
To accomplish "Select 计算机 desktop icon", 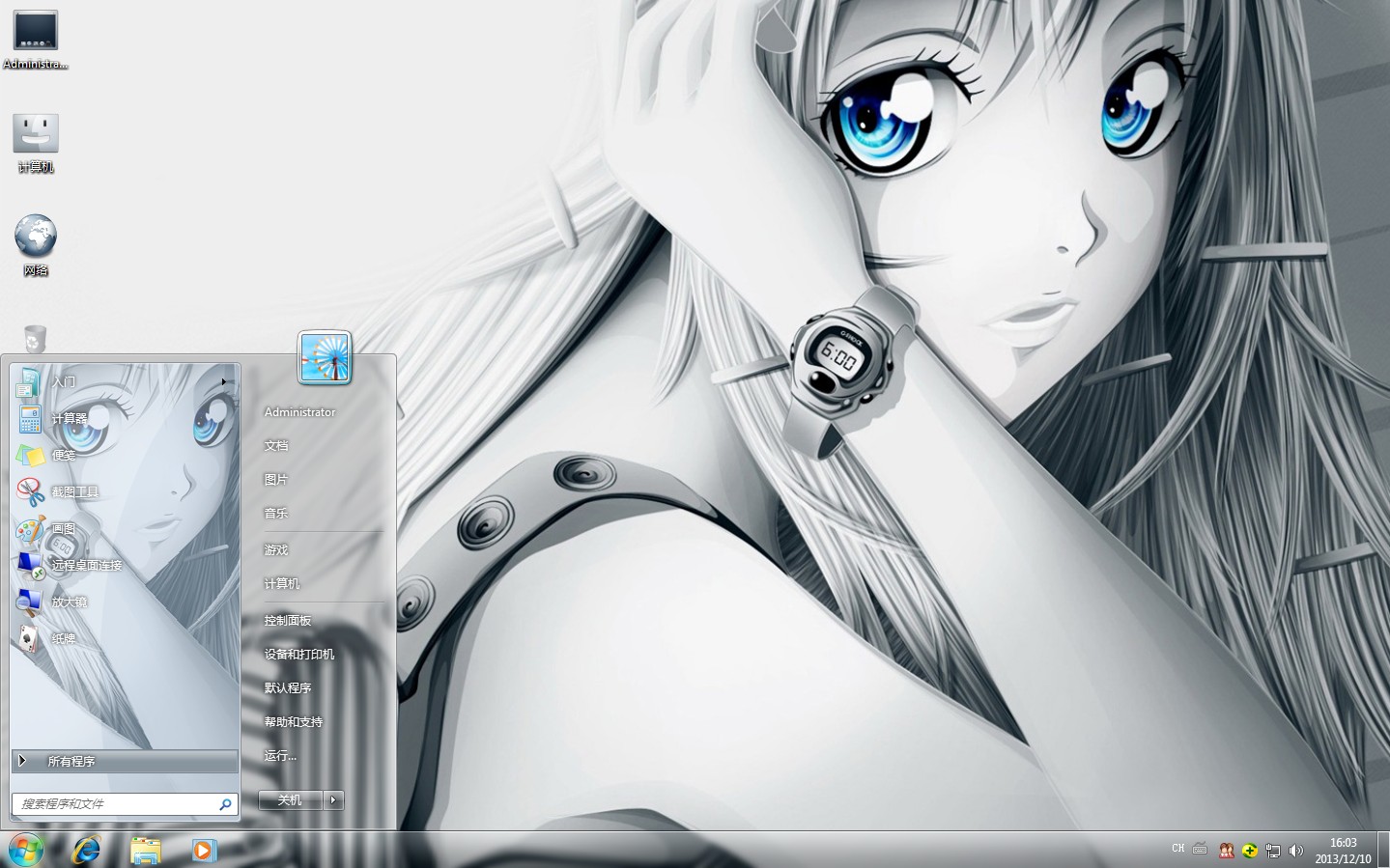I will (x=36, y=143).
